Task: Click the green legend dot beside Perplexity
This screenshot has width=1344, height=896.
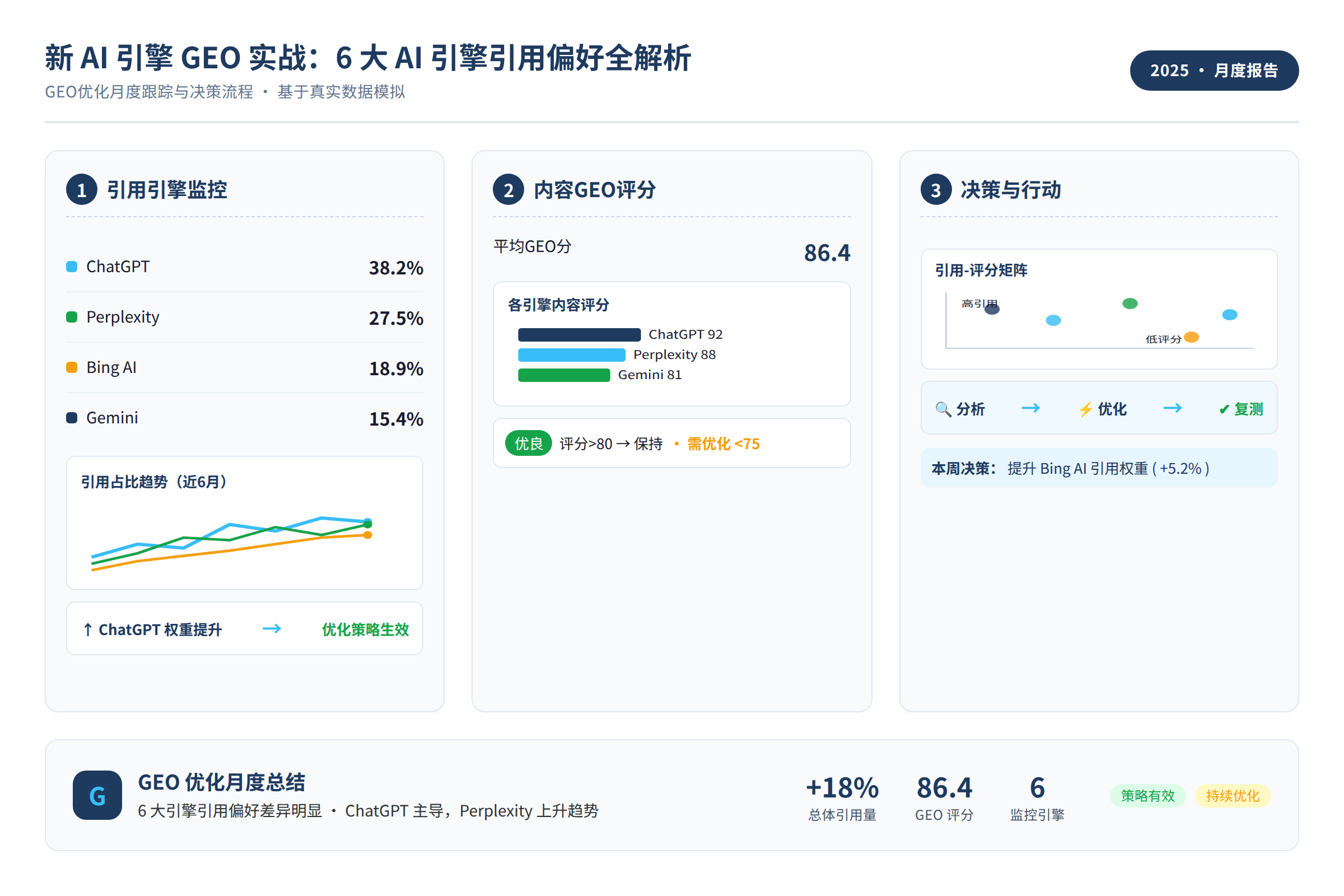Action: [72, 317]
